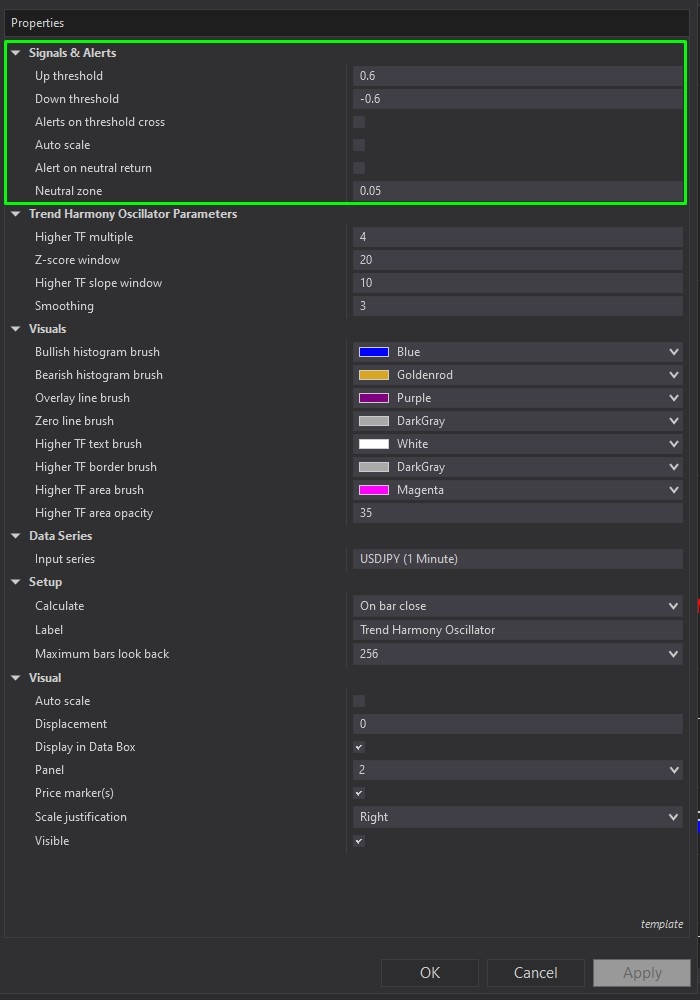The width and height of the screenshot is (700, 1000).
Task: Open the Calculate mode dropdown
Action: pos(673,606)
